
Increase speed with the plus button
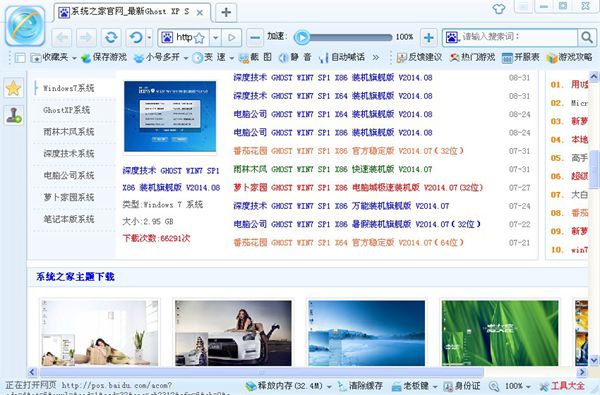coord(429,38)
